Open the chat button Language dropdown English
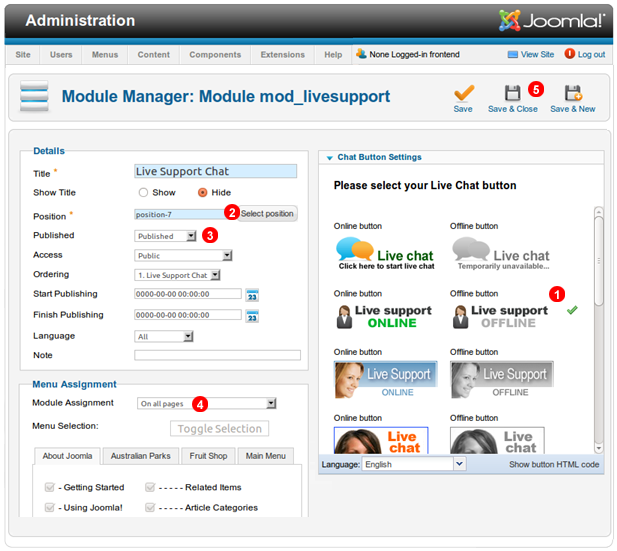The image size is (617, 551). coord(414,464)
